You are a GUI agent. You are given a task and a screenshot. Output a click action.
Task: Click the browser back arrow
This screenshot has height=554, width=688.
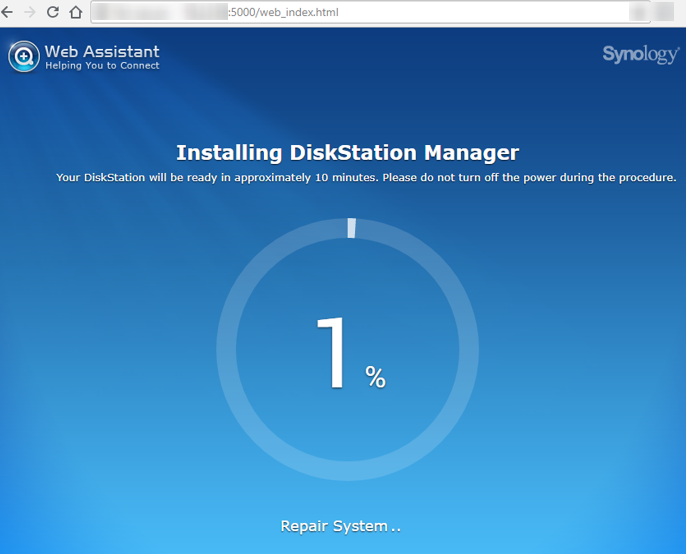pos(8,12)
